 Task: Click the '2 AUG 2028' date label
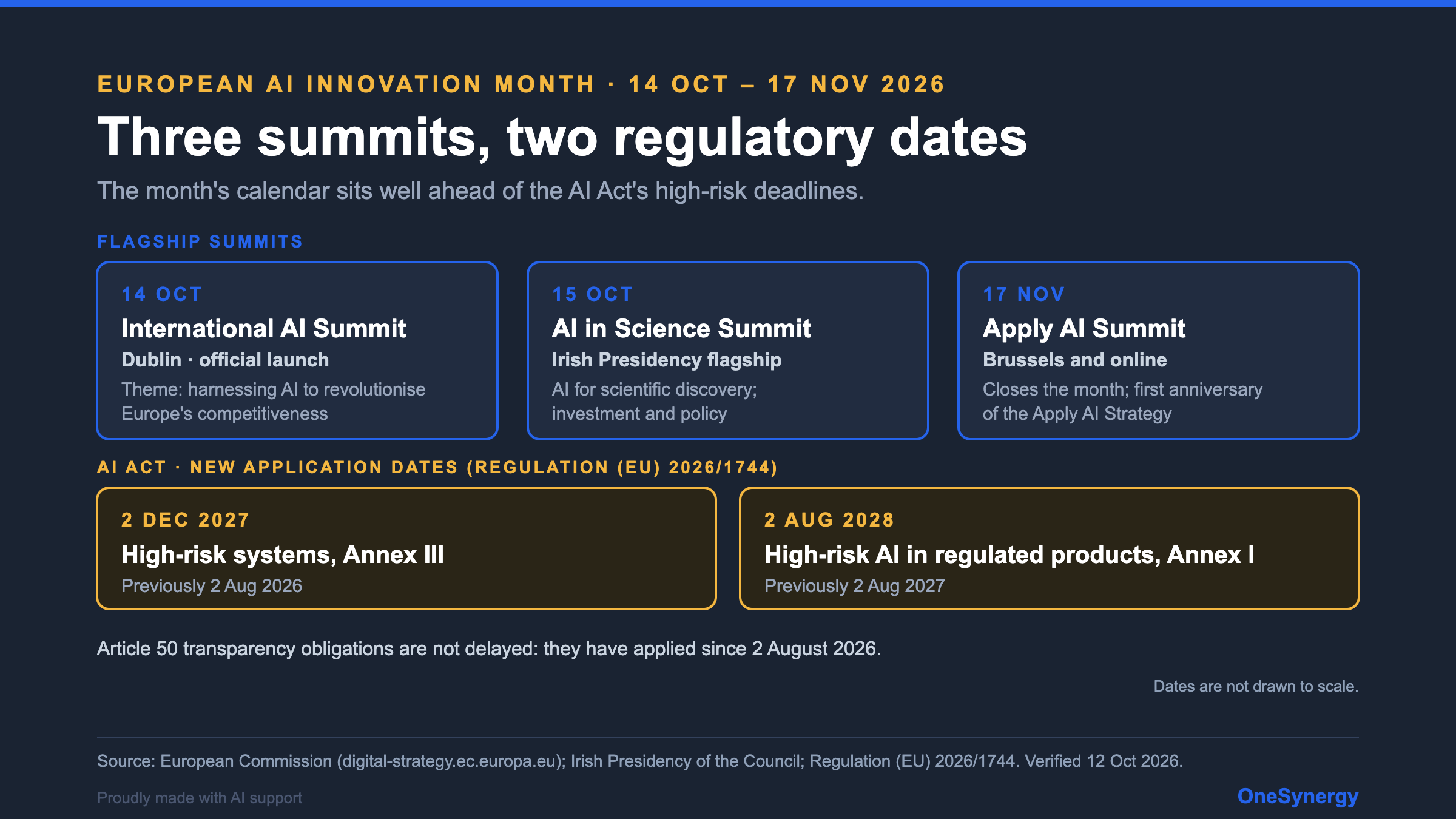click(829, 520)
